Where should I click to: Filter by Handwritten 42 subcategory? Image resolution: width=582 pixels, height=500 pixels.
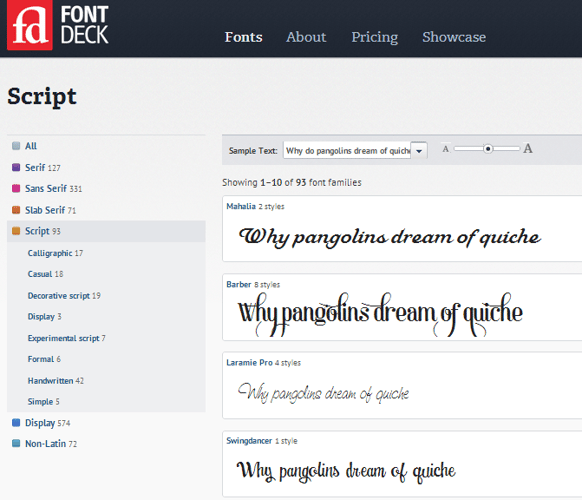pyautogui.click(x=56, y=380)
